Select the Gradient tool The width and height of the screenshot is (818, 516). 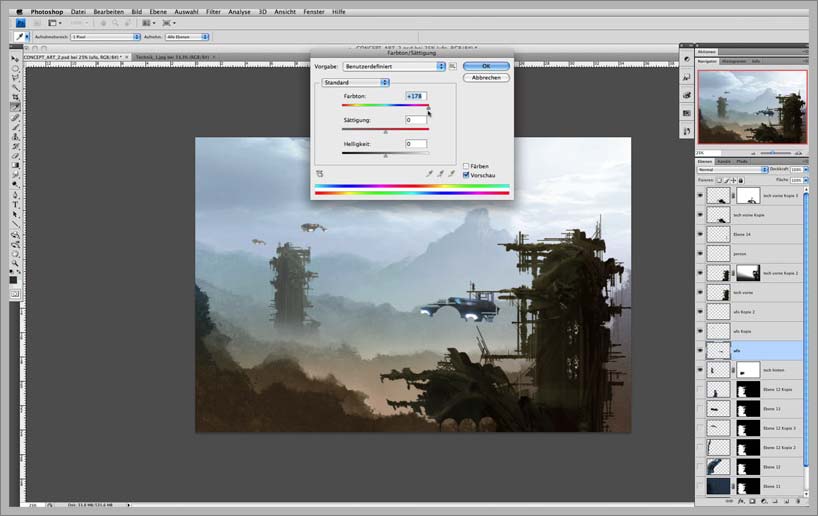point(15,165)
